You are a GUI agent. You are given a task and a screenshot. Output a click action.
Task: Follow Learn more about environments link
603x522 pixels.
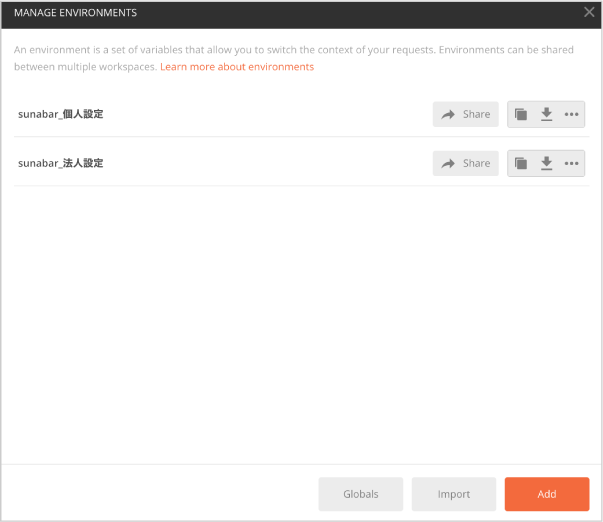point(237,67)
